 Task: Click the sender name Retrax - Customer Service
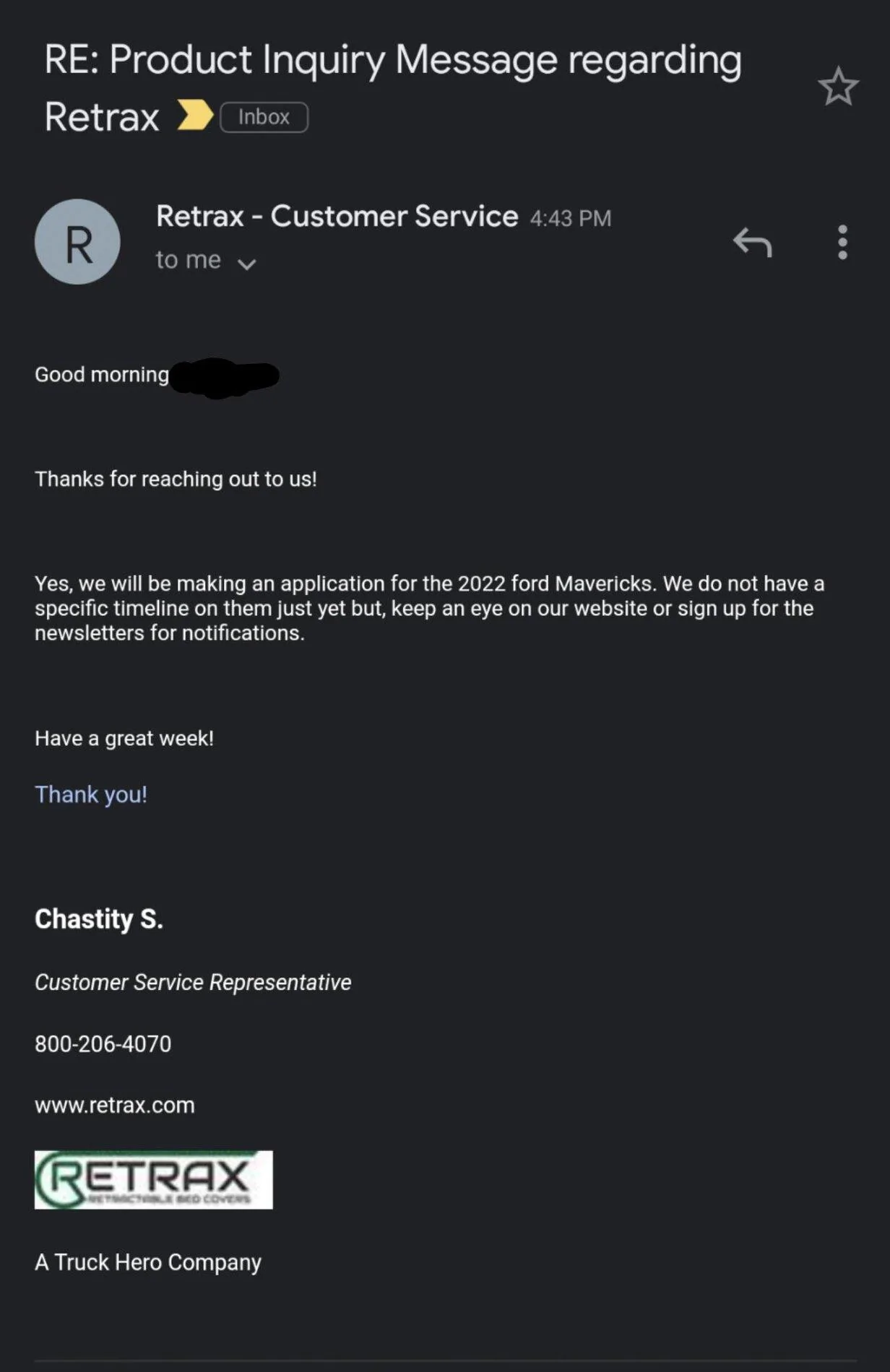point(337,216)
